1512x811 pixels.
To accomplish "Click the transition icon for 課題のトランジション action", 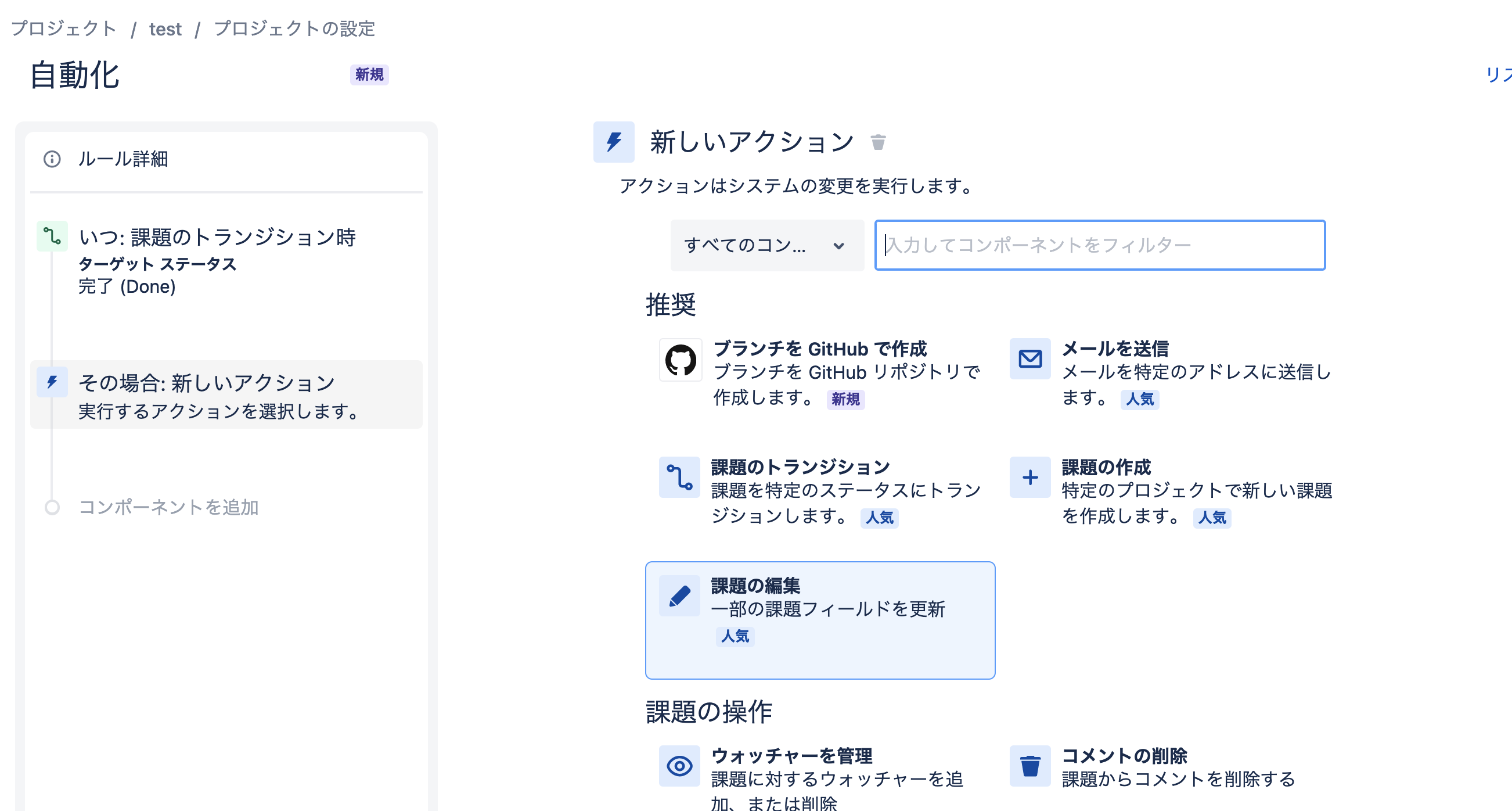I will (679, 478).
